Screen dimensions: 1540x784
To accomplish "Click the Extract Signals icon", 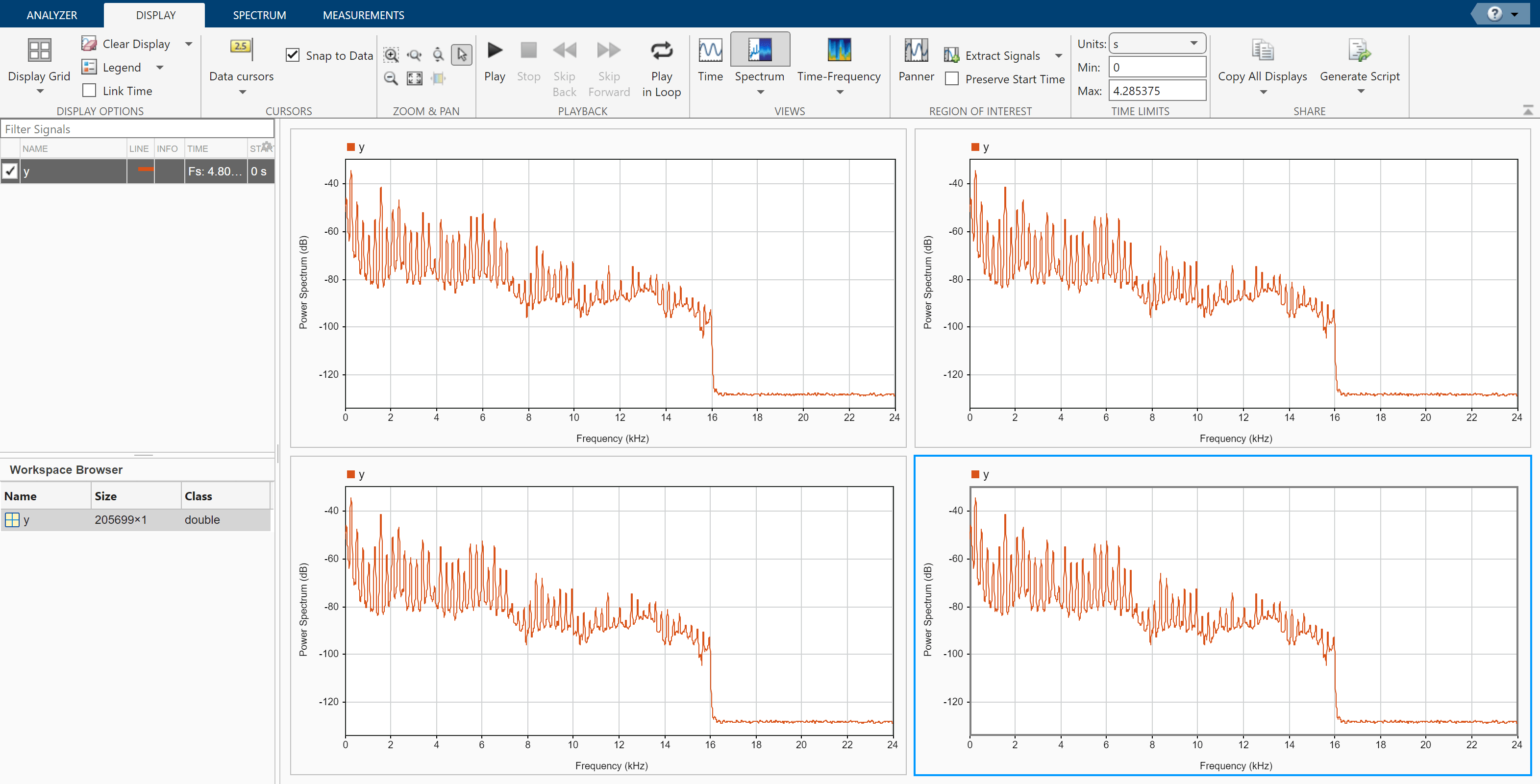I will pyautogui.click(x=952, y=54).
